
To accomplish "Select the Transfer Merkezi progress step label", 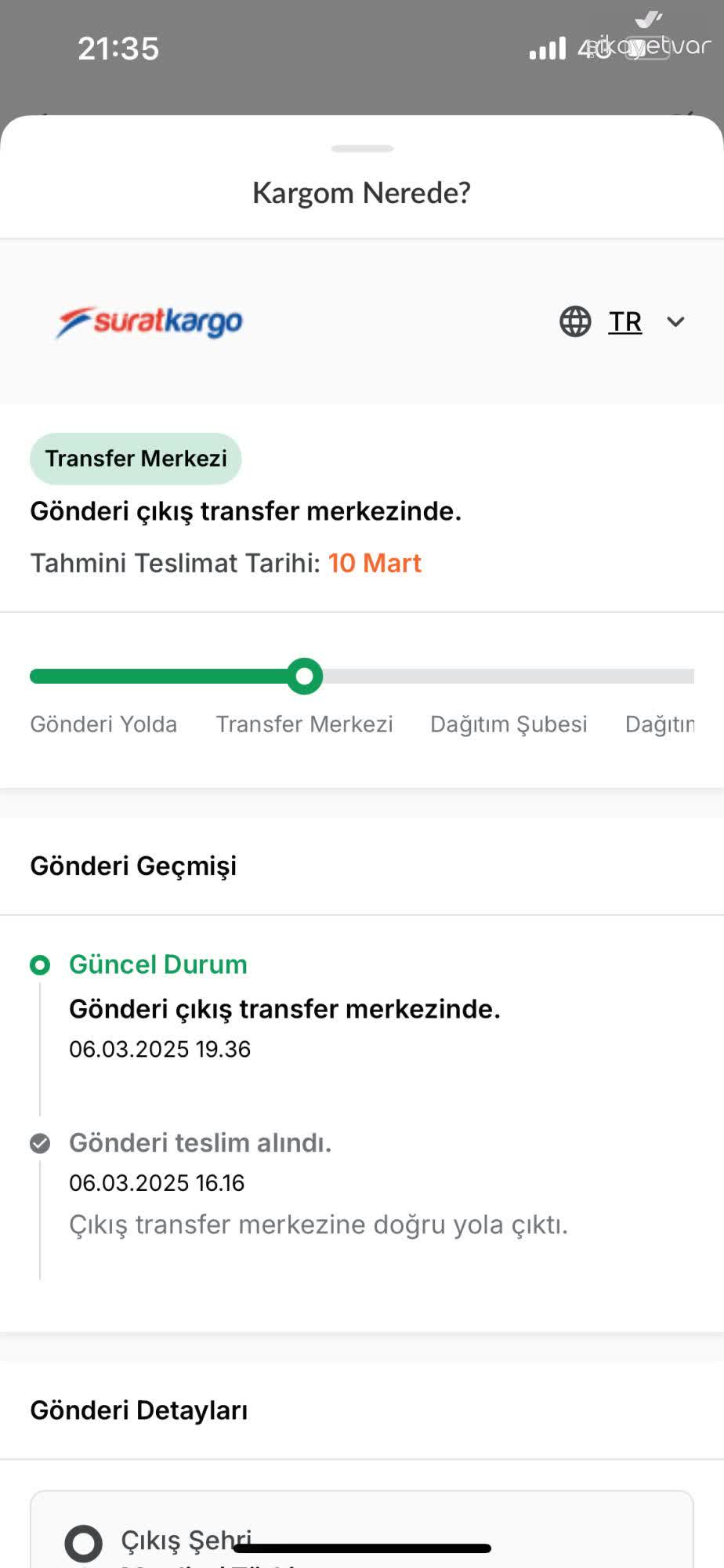I will coord(304,724).
